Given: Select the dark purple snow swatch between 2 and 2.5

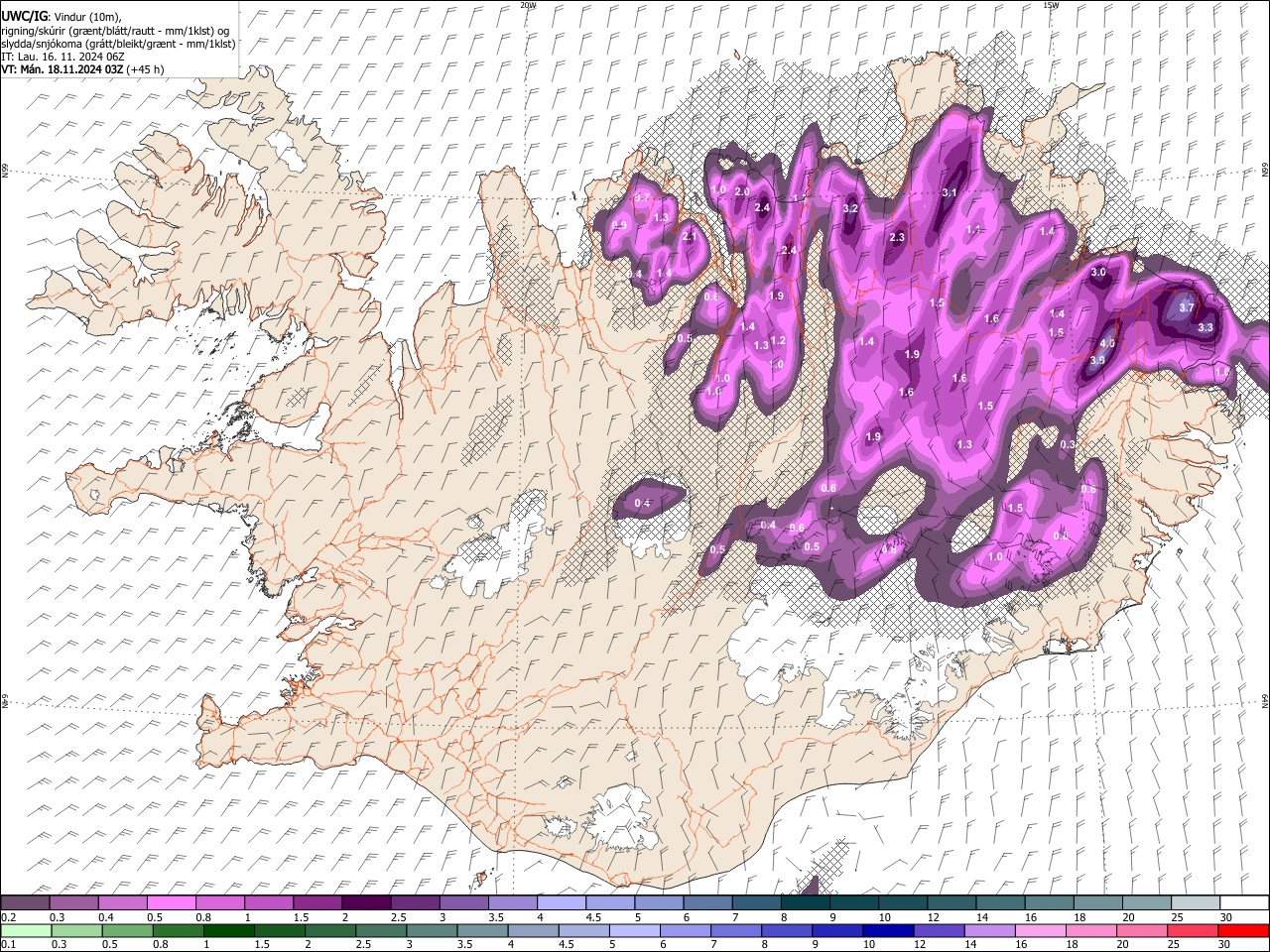Looking at the screenshot, I should point(365,902).
